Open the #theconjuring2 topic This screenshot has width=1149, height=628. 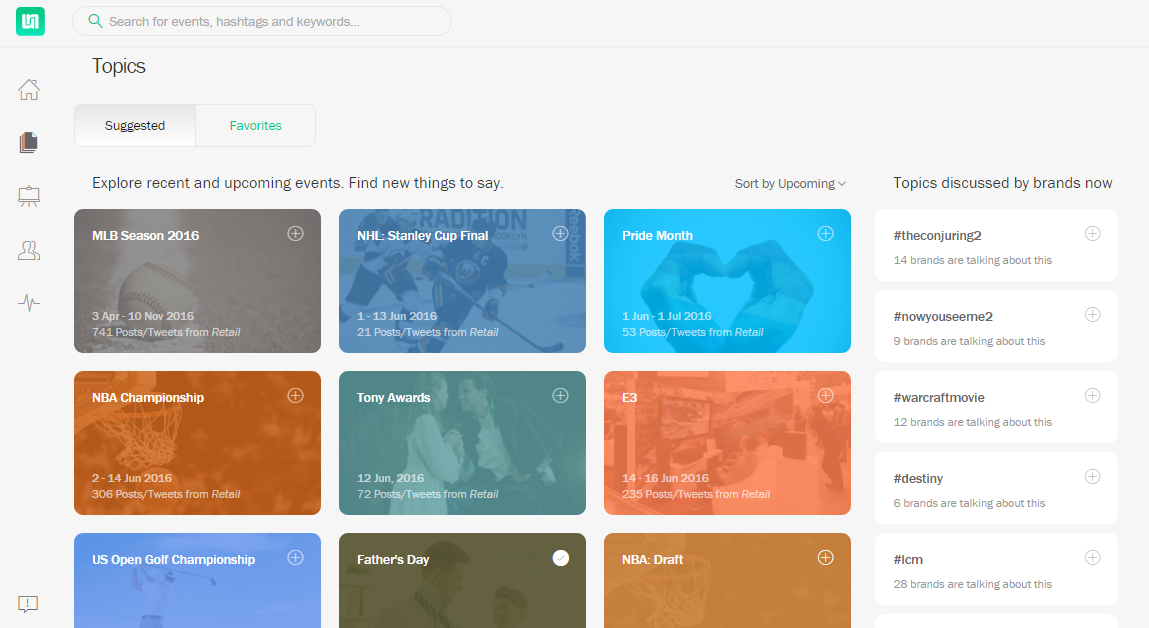(996, 245)
